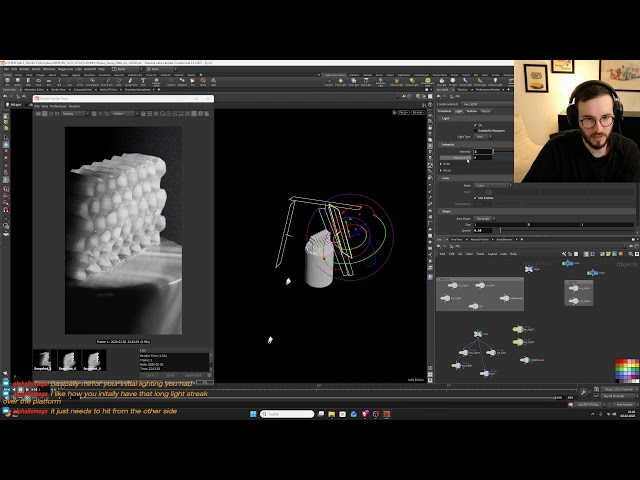Select the Grid shelf tool
This screenshot has height=480, width=640.
tap(49, 82)
